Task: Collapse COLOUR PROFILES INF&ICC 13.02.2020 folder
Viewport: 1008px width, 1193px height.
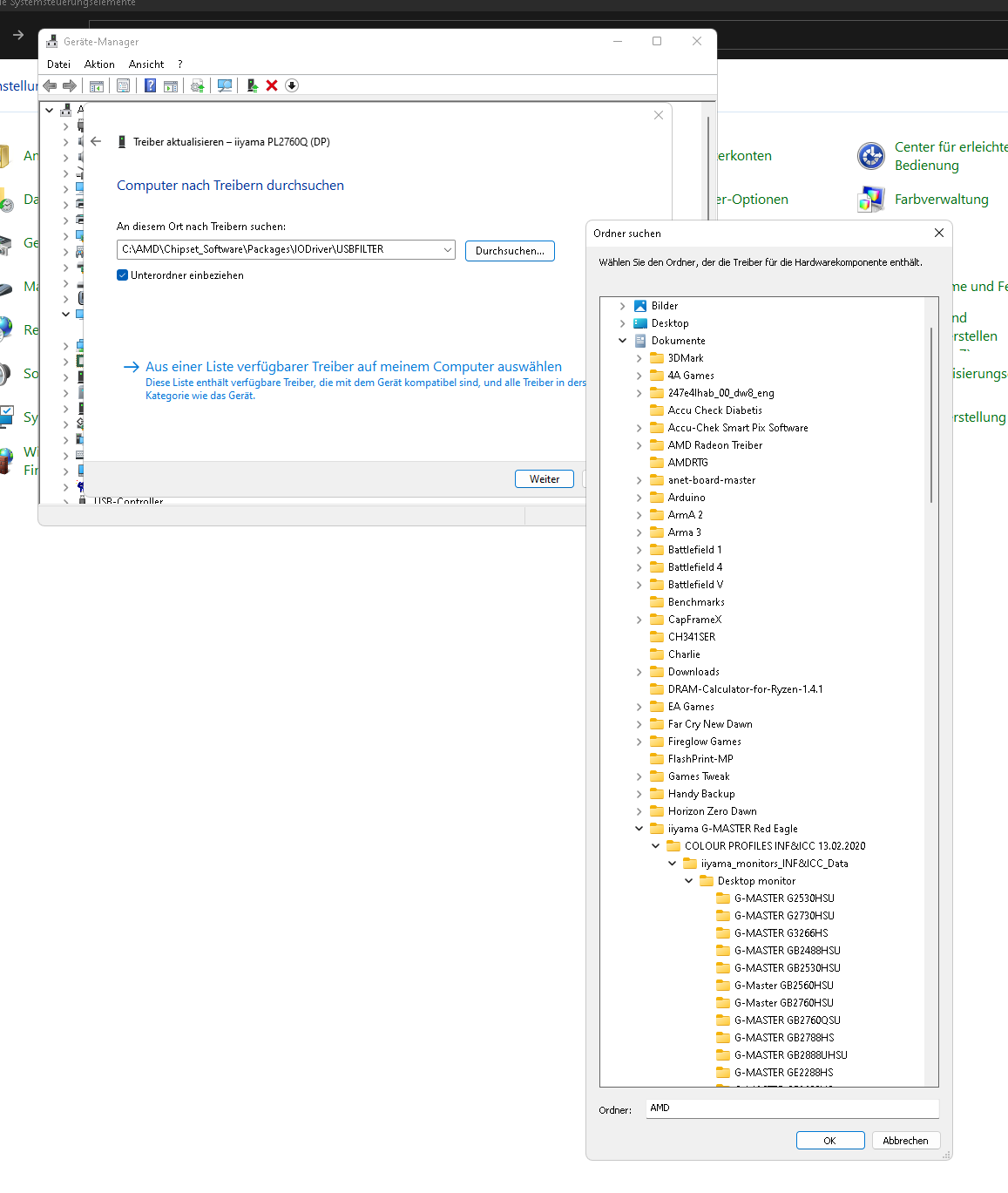Action: 655,846
